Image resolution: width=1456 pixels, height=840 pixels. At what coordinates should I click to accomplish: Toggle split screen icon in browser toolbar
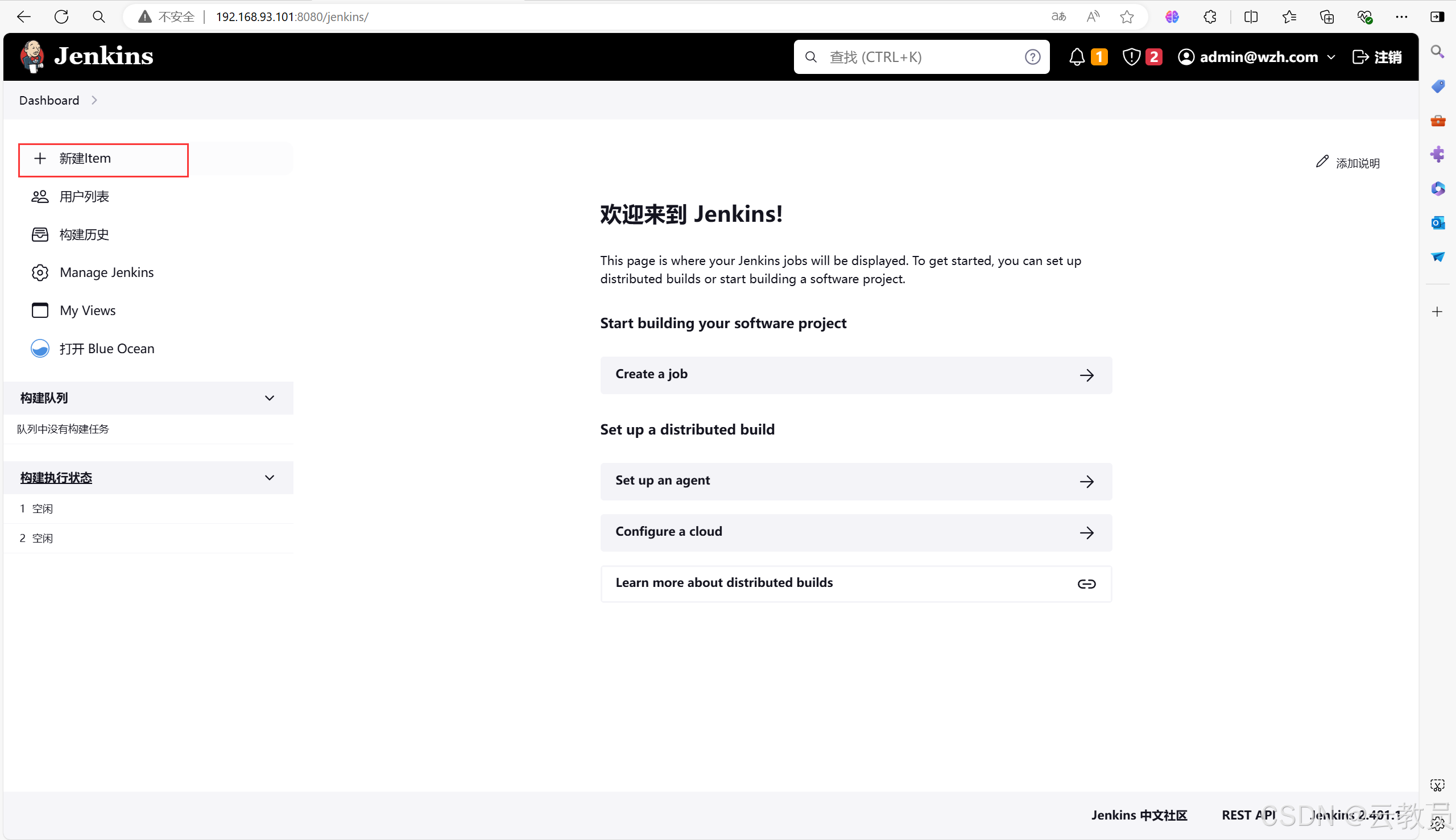(1251, 16)
